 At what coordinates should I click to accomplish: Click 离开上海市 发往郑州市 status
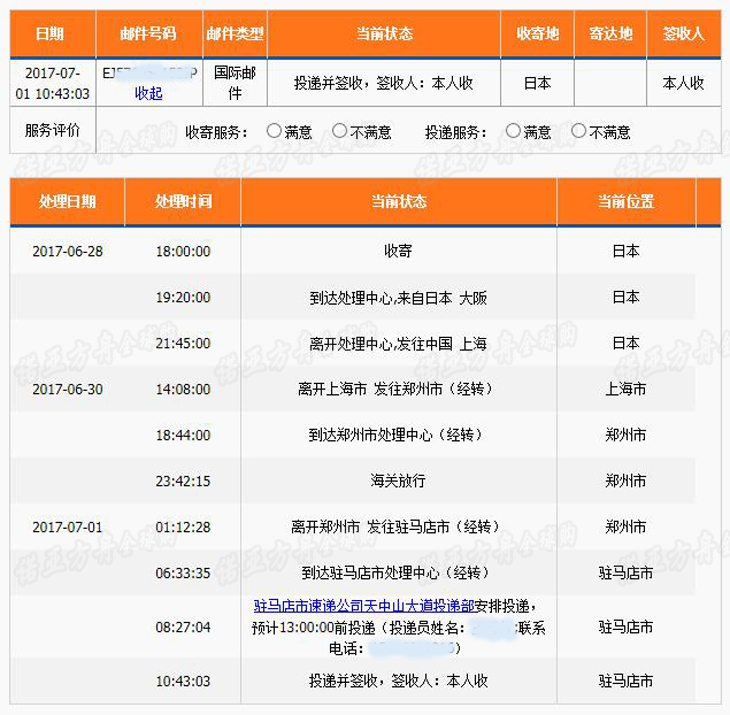click(395, 389)
